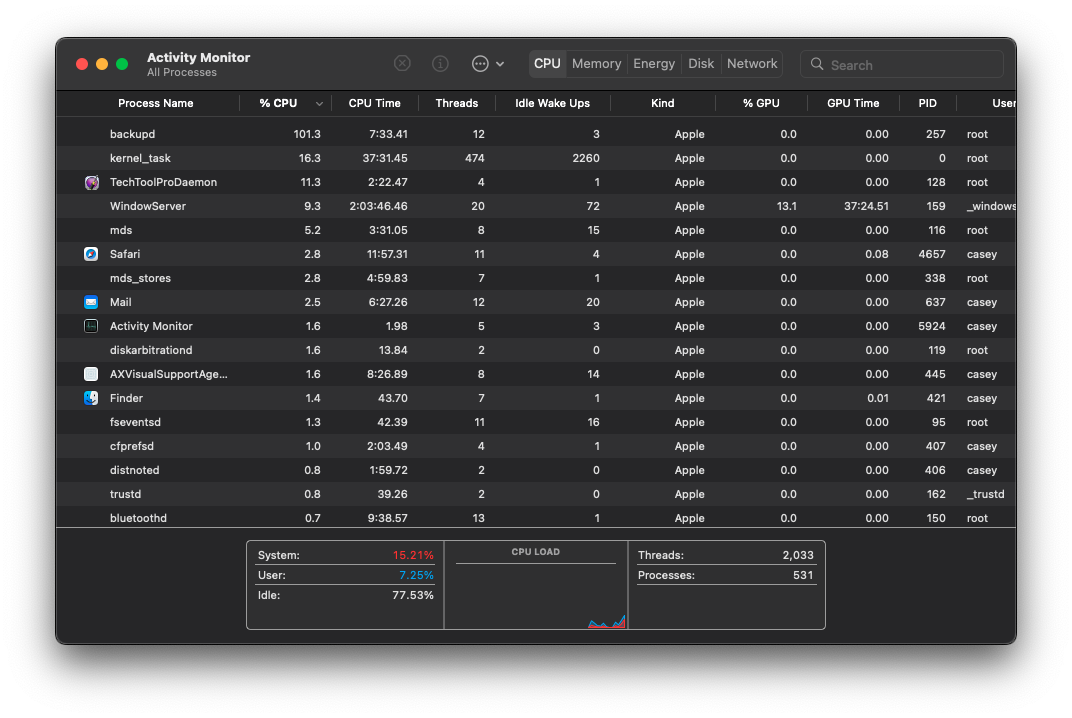Sort by Kind column header
This screenshot has width=1072, height=718.
pos(662,103)
